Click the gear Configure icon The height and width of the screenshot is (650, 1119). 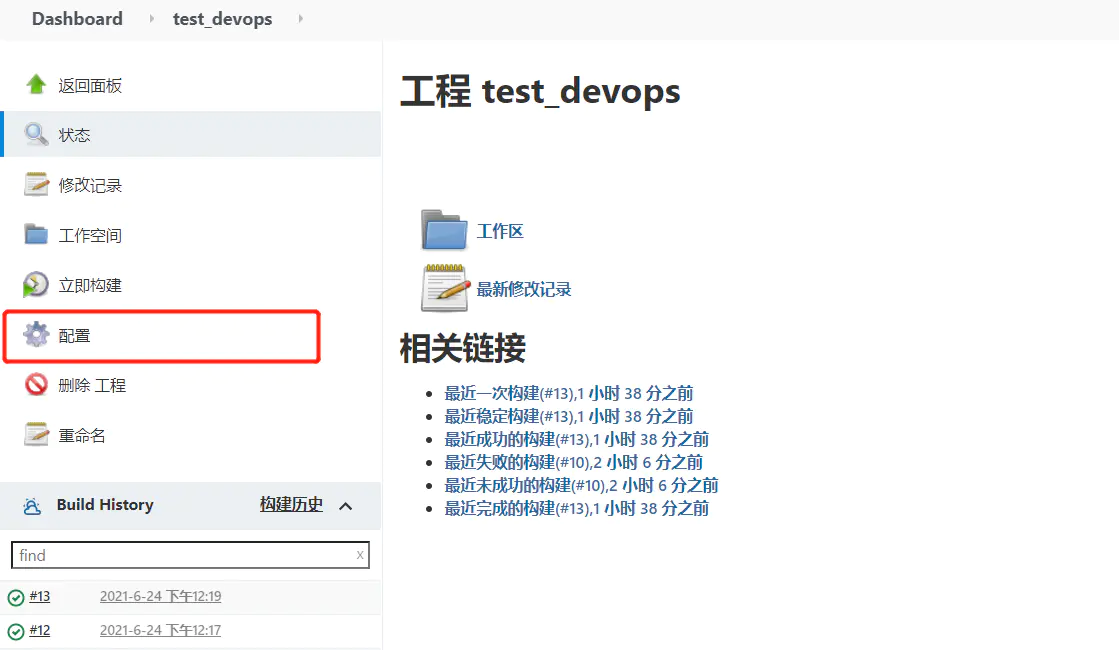[36, 335]
